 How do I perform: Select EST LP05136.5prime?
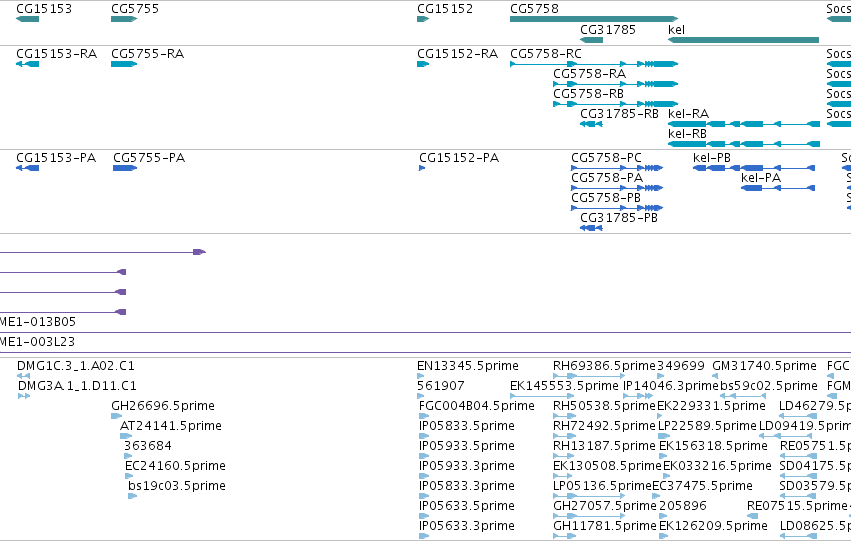(589, 496)
